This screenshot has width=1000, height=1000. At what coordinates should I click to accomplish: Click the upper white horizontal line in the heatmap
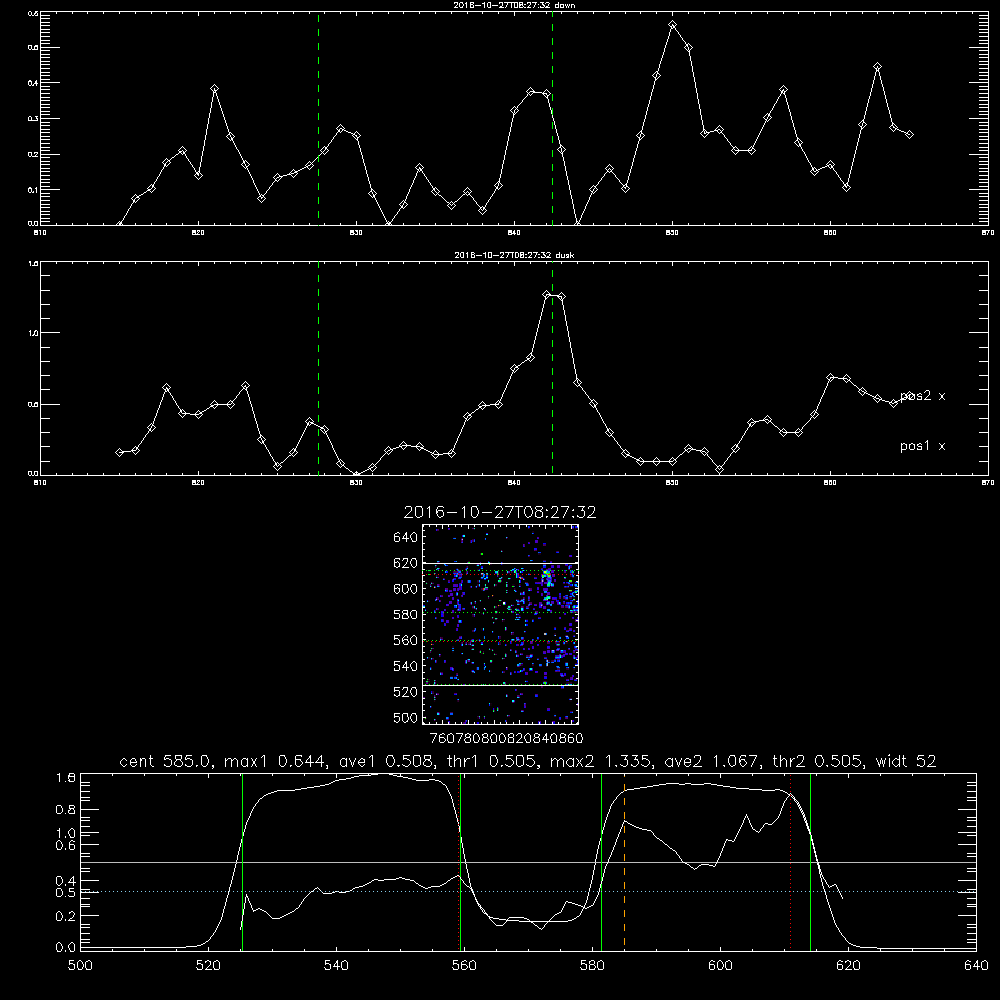pyautogui.click(x=500, y=563)
